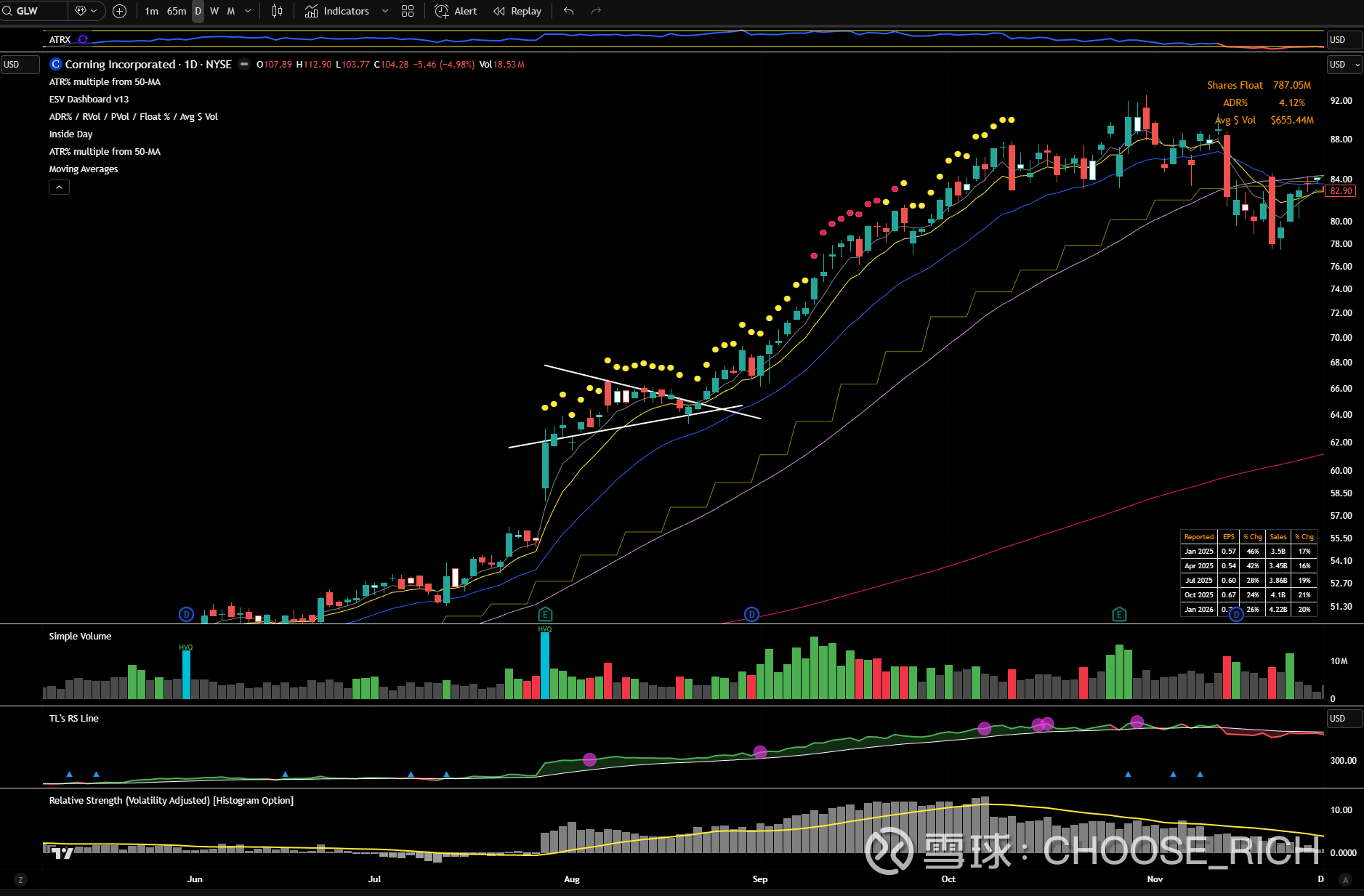Image resolution: width=1364 pixels, height=896 pixels.
Task: Click the Avg $ Vol $655.44M value
Action: coord(1292,121)
